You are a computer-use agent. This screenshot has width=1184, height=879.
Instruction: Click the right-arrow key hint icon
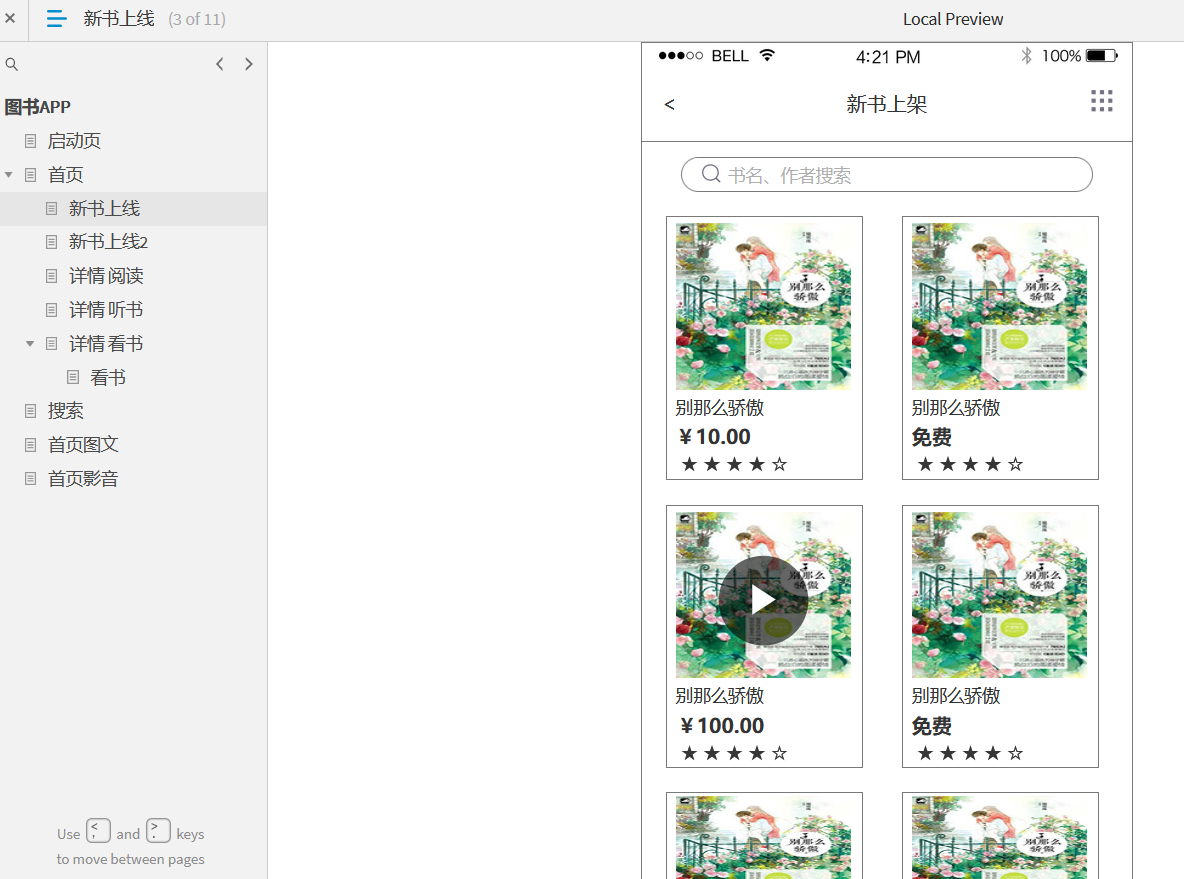[158, 831]
